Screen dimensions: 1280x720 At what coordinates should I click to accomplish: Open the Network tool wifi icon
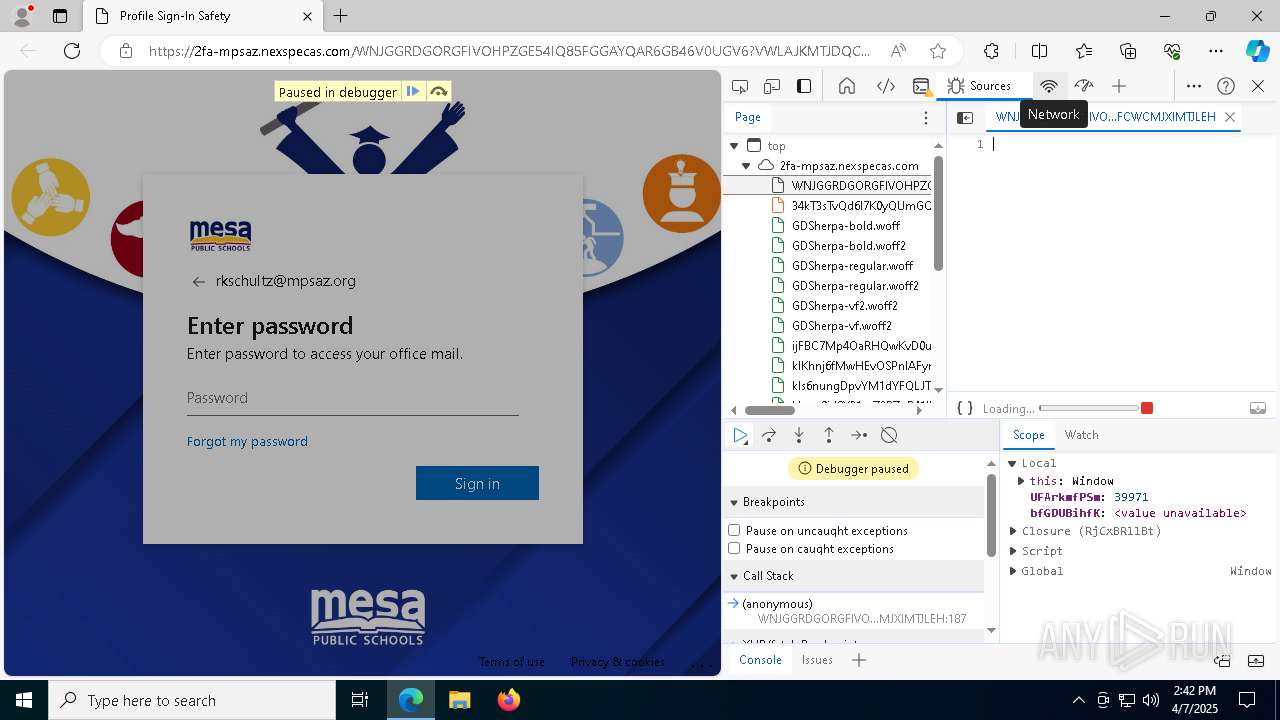click(1048, 86)
